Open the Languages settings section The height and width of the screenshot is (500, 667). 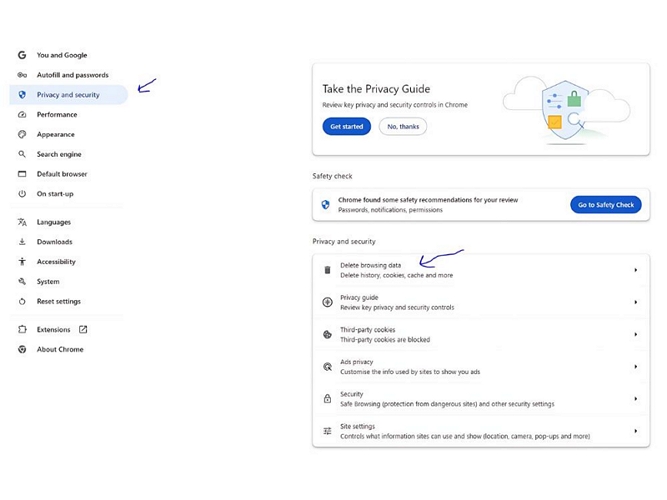pyautogui.click(x=54, y=222)
